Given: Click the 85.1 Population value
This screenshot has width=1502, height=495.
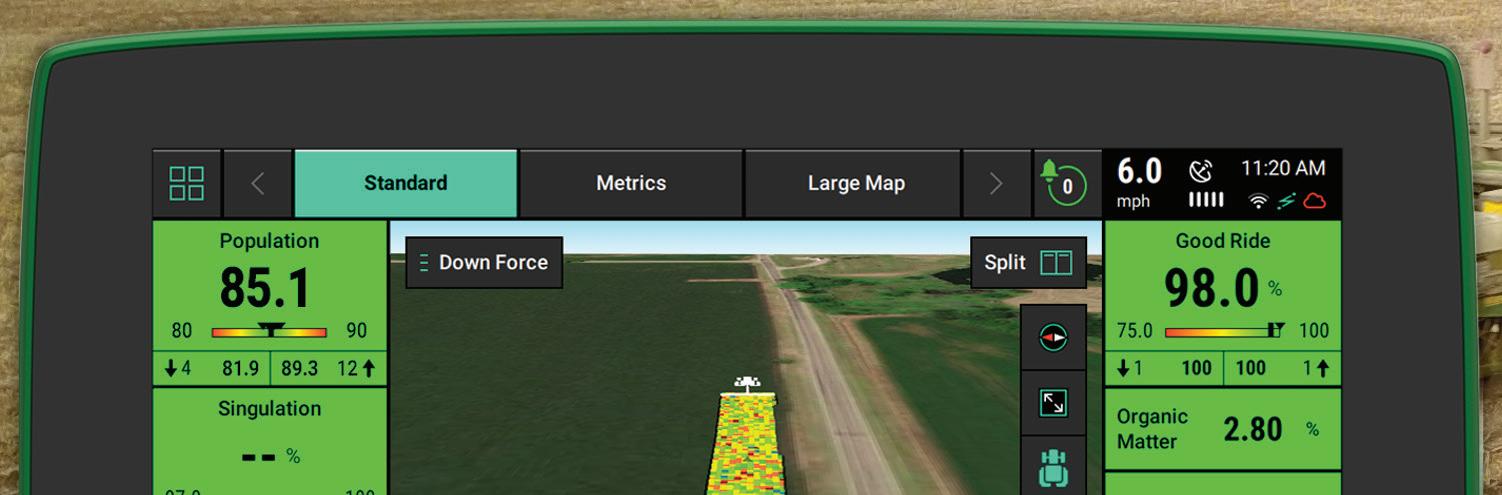Looking at the screenshot, I should click(x=266, y=289).
